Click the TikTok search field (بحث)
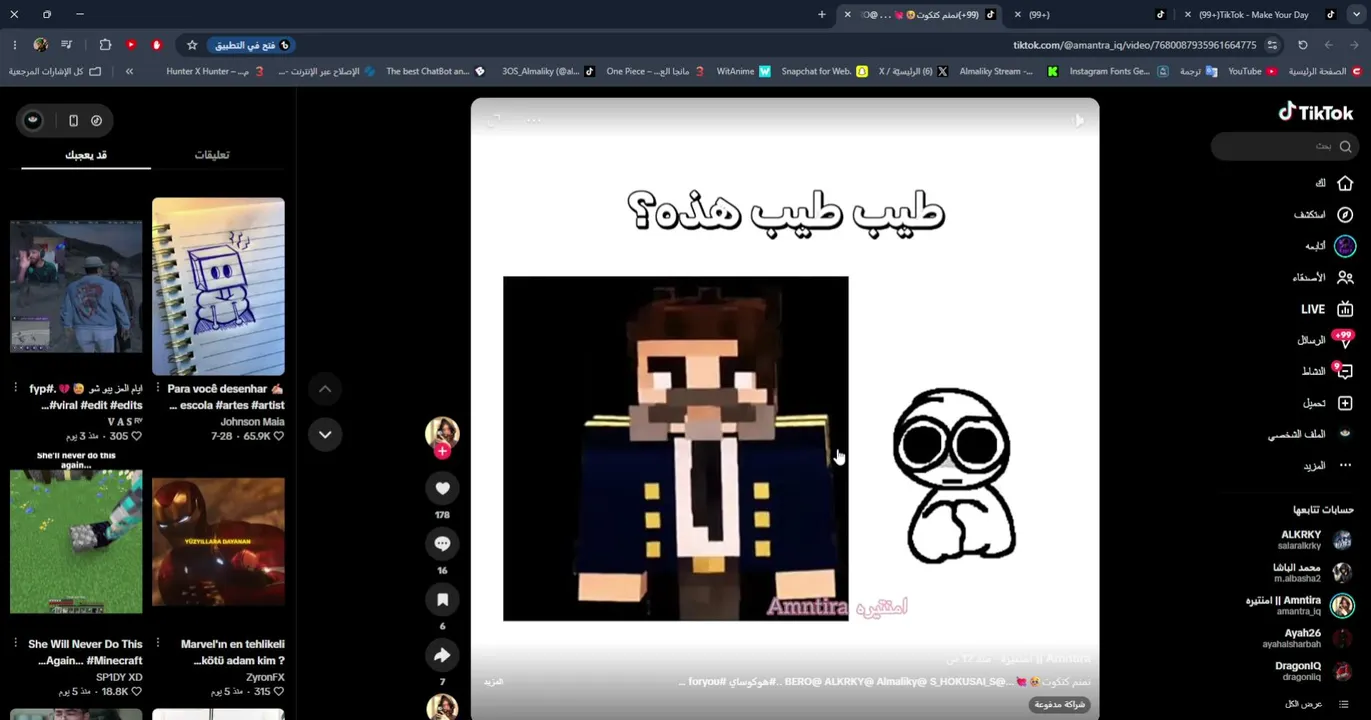This screenshot has height=720, width=1371. (x=1285, y=146)
